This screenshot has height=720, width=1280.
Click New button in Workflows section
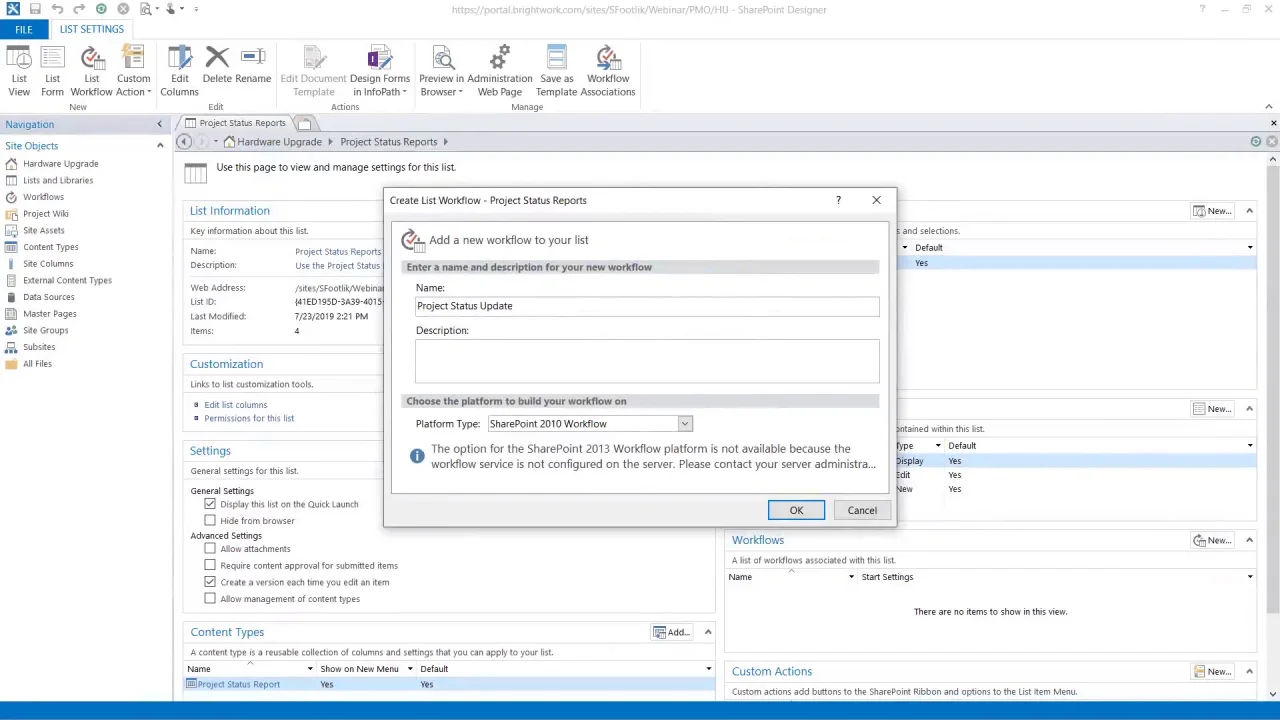[x=1212, y=540]
